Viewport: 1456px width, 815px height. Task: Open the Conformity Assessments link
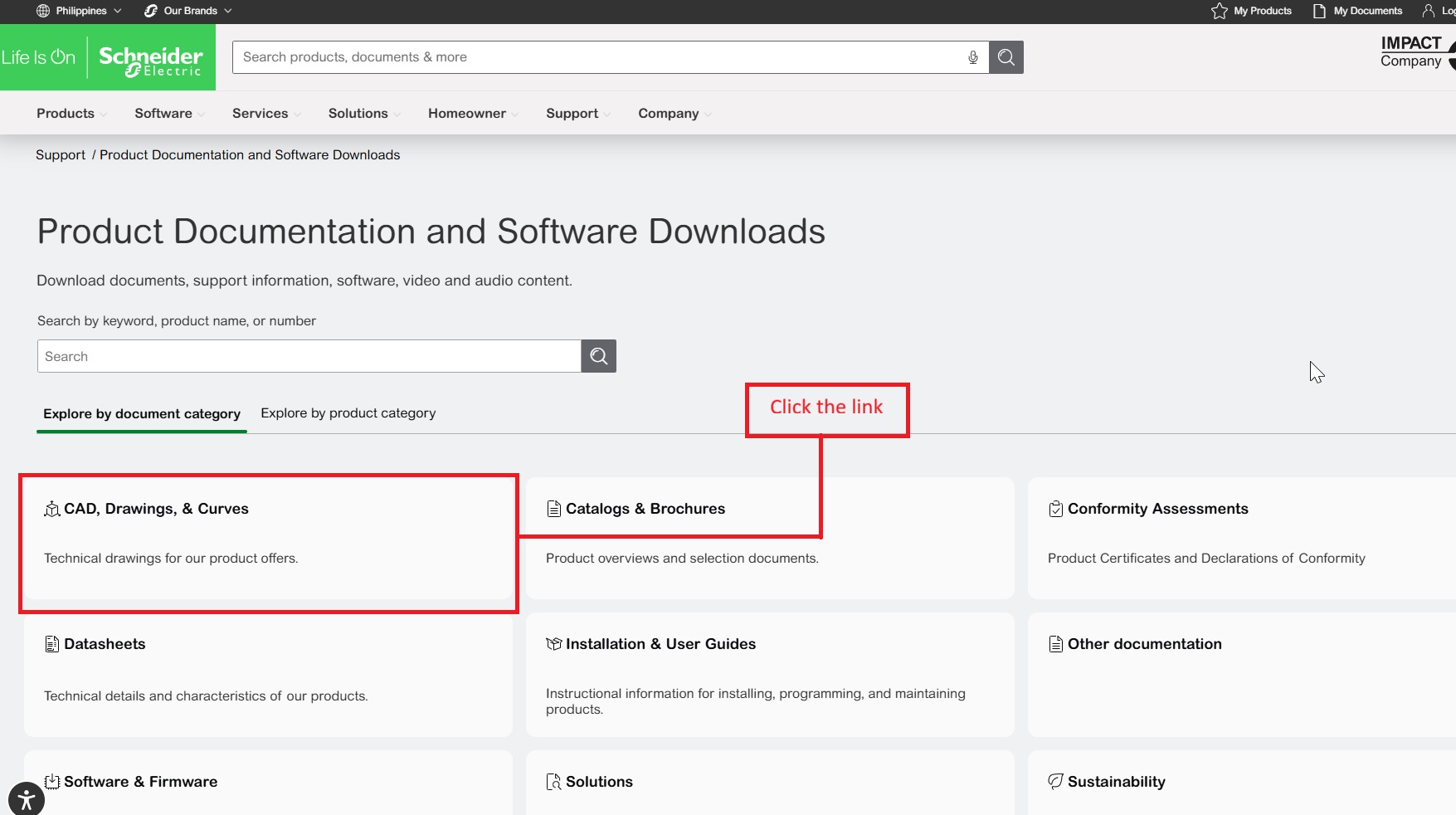point(1158,509)
